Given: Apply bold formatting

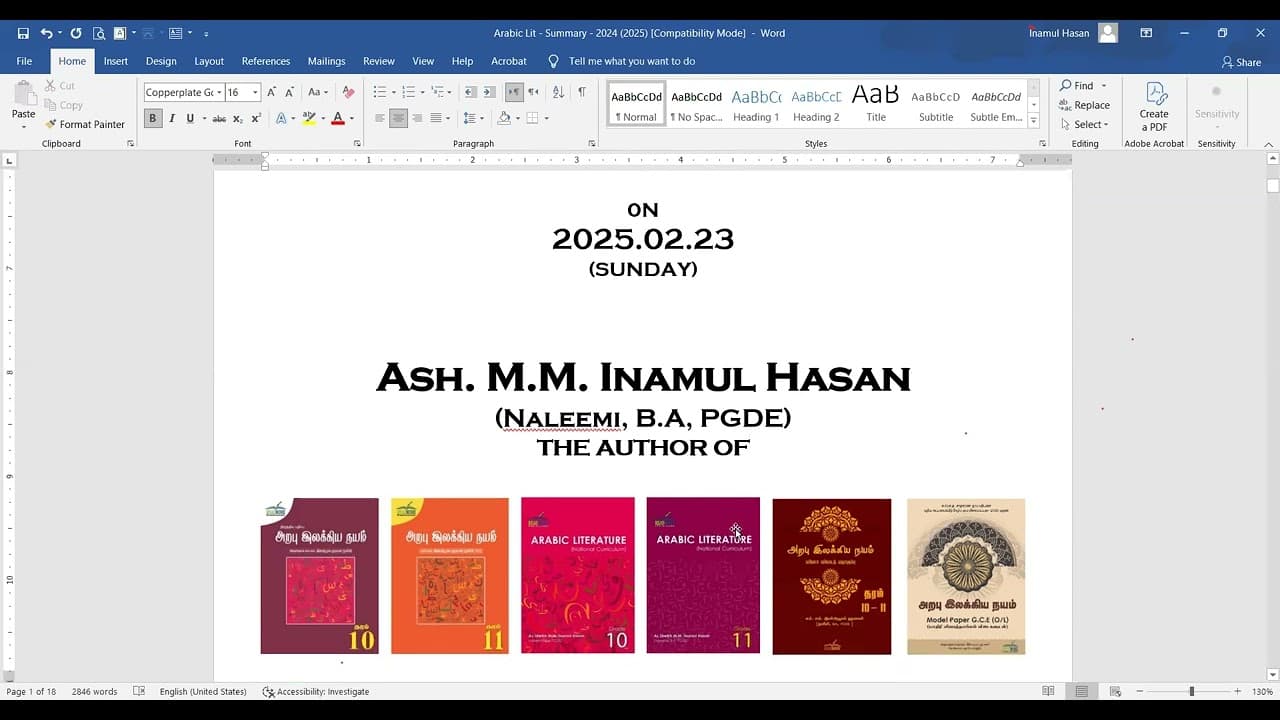Looking at the screenshot, I should (152, 118).
